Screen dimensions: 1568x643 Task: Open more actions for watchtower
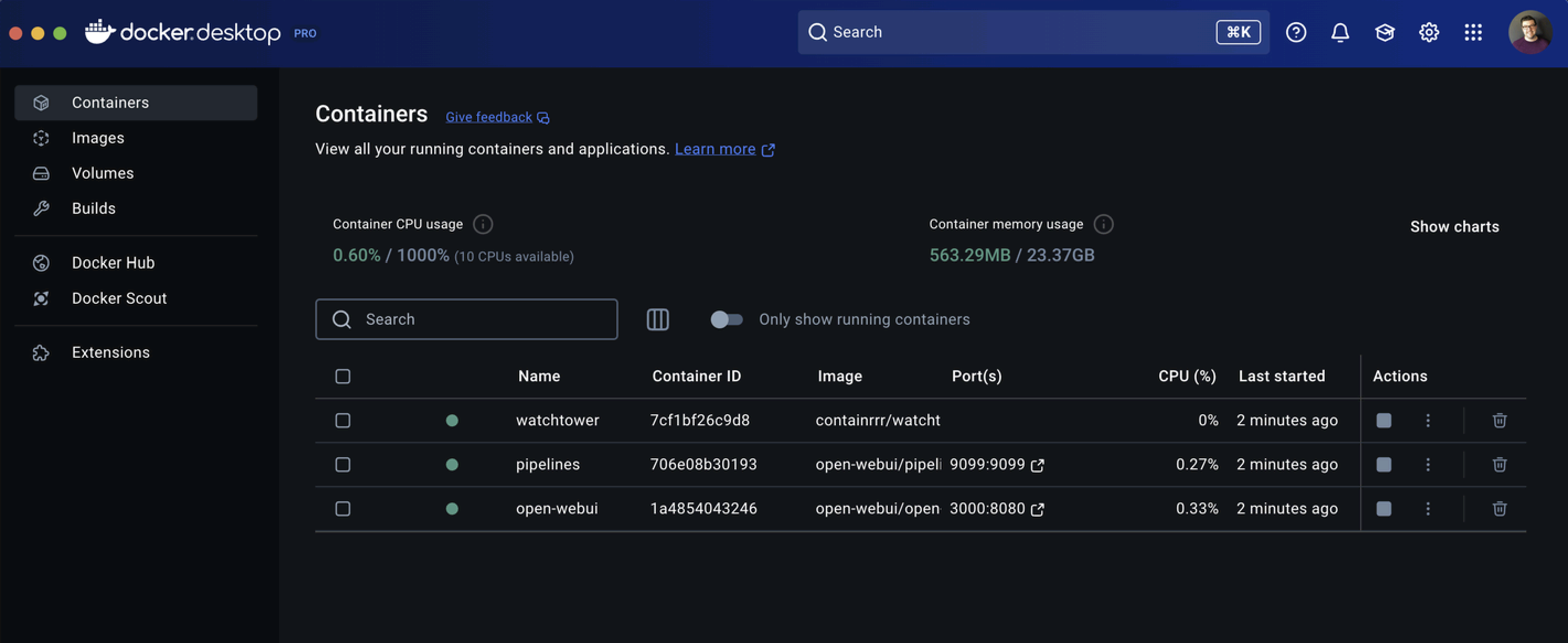(x=1427, y=420)
